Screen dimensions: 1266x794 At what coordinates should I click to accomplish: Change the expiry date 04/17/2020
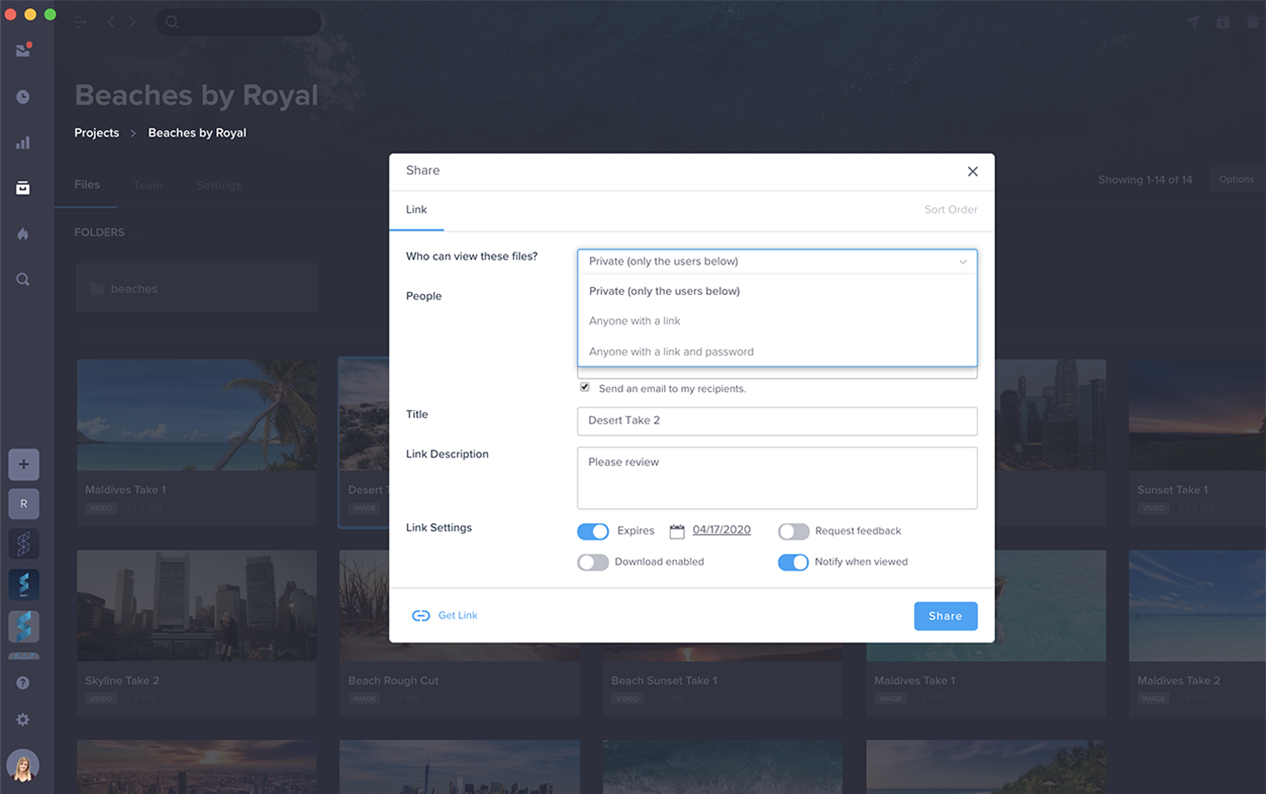pyautogui.click(x=722, y=530)
